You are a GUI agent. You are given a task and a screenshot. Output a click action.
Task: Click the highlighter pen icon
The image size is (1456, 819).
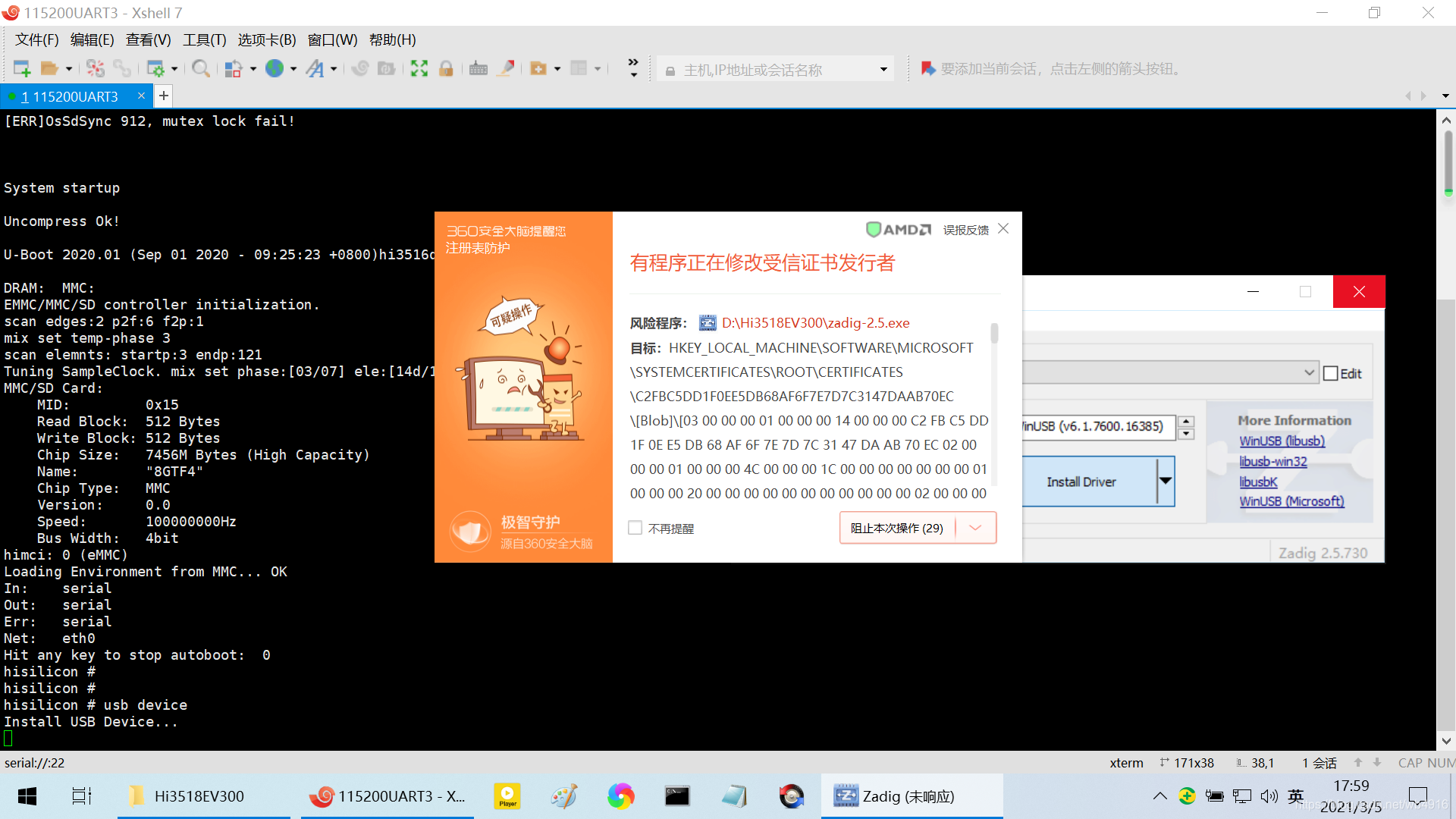tap(506, 69)
